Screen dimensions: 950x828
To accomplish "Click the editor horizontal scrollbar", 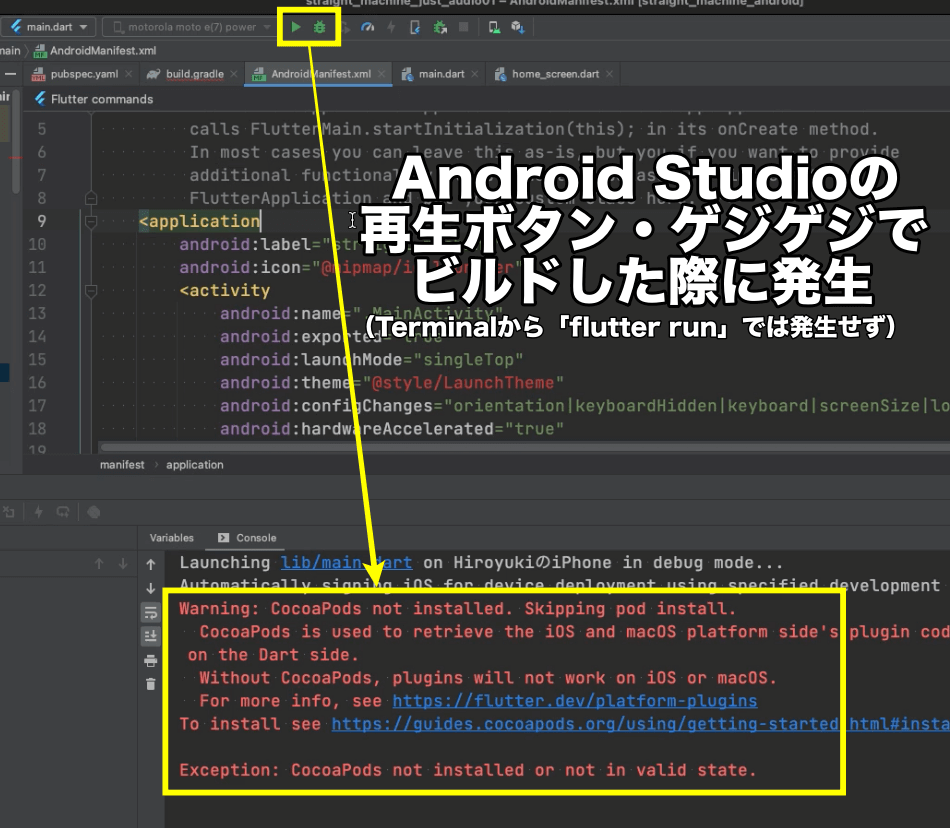I will click(x=525, y=448).
